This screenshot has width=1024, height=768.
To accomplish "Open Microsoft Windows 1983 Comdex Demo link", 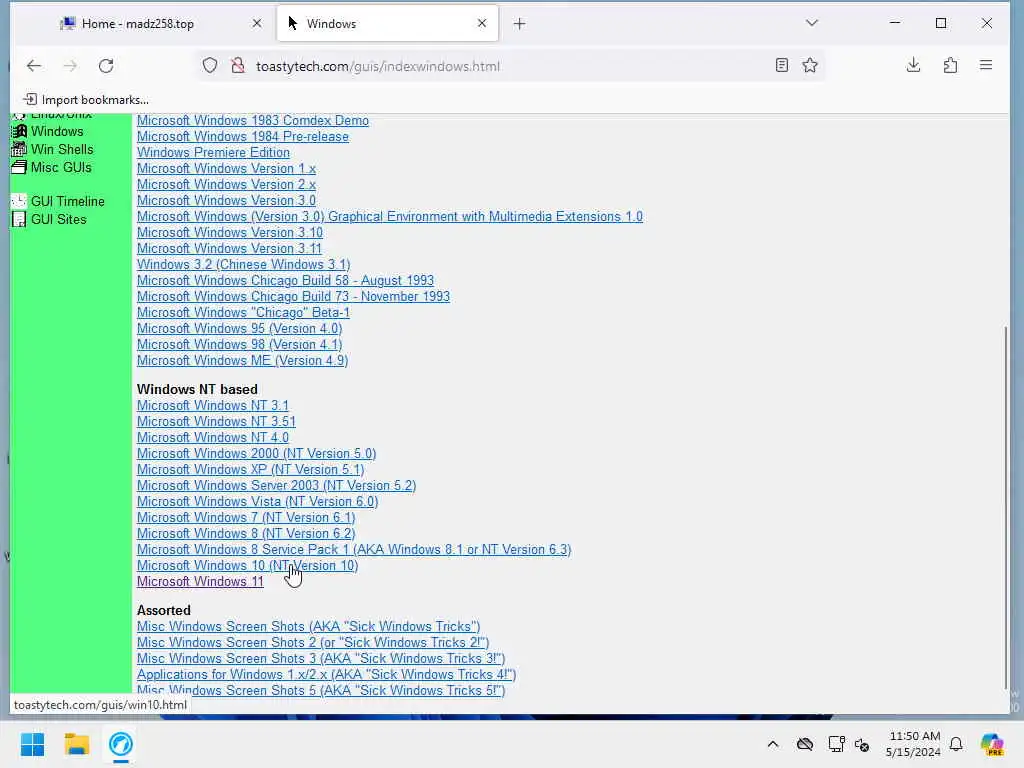I will coord(253,121).
